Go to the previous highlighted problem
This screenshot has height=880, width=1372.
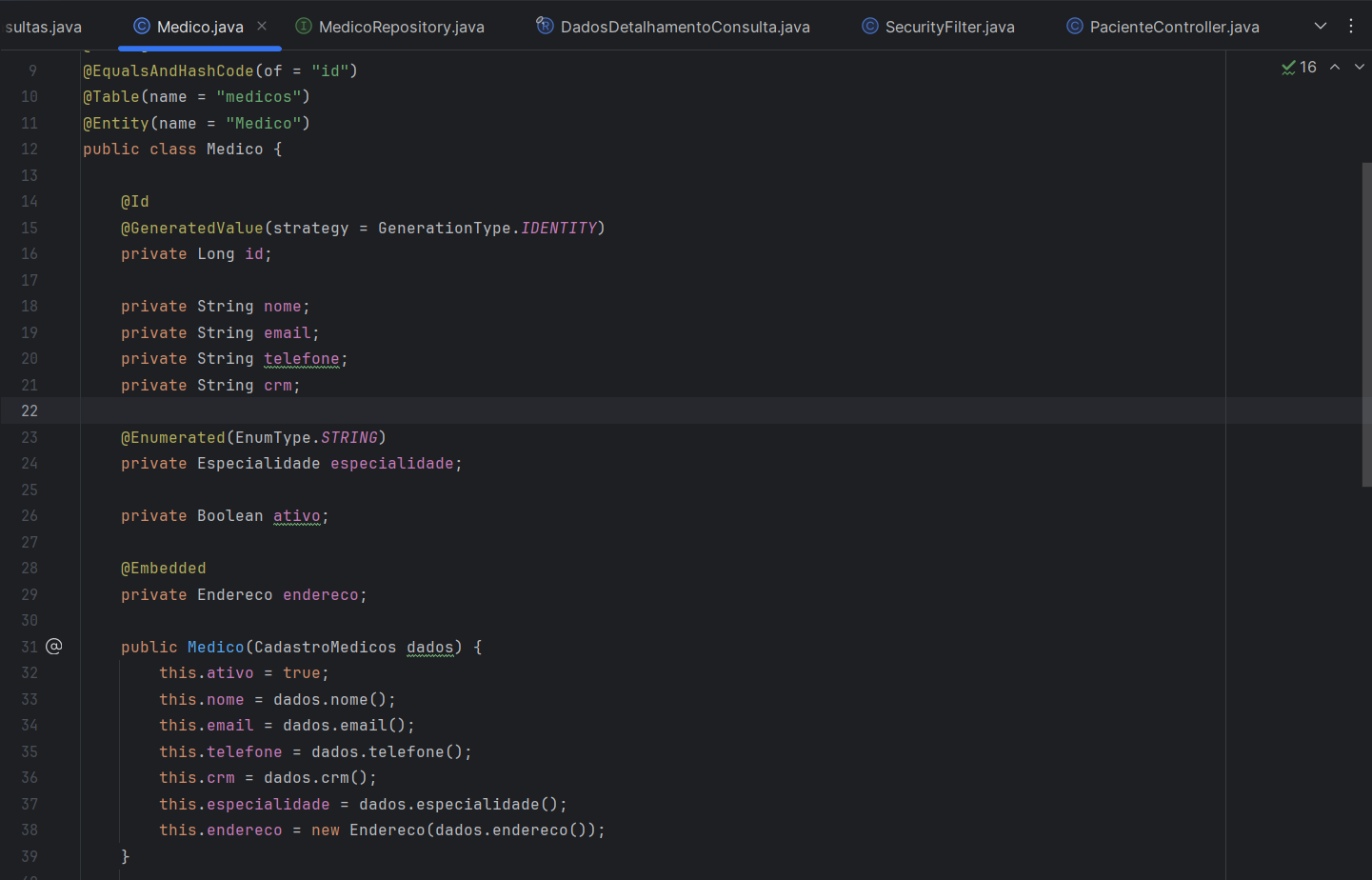(1335, 67)
